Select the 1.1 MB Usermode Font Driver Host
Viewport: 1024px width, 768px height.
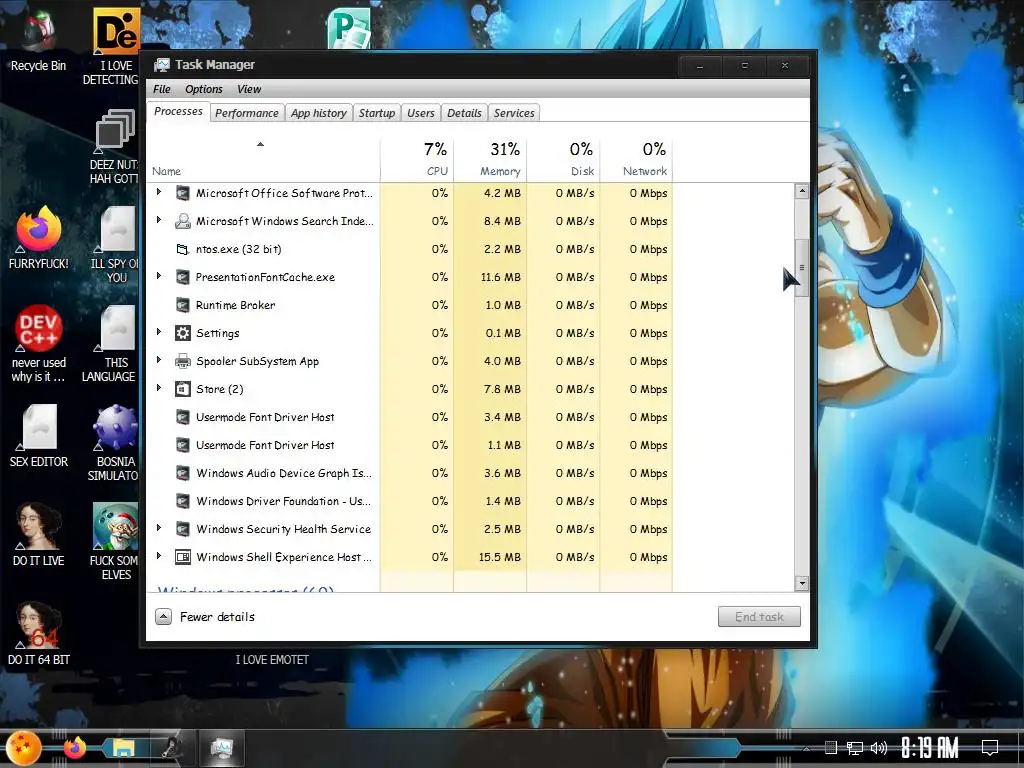tap(410, 445)
